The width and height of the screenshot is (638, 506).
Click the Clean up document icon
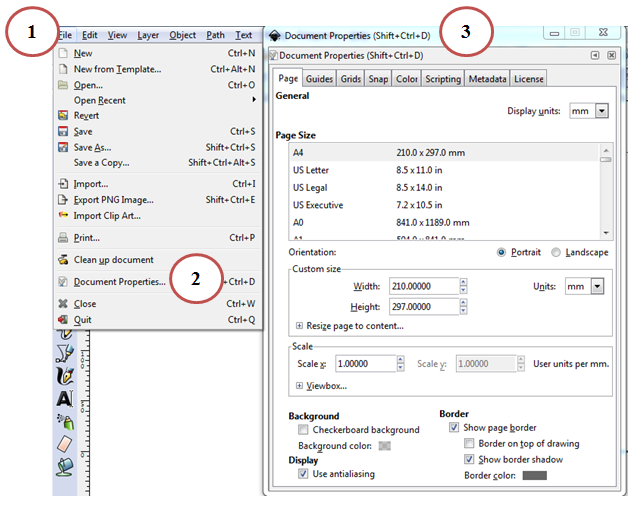[63, 260]
